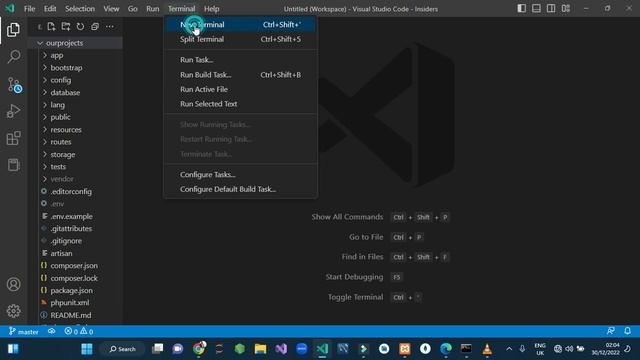Screen dimensions: 640x360
Task: Click the master branch indicator in status bar
Action: pos(24,331)
